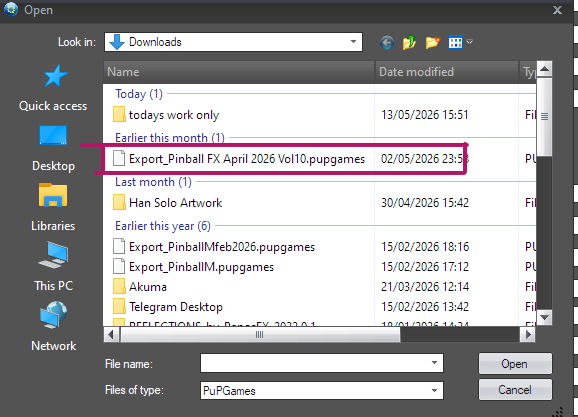Click the Open button
Screen dimensions: 578x417
(515, 364)
